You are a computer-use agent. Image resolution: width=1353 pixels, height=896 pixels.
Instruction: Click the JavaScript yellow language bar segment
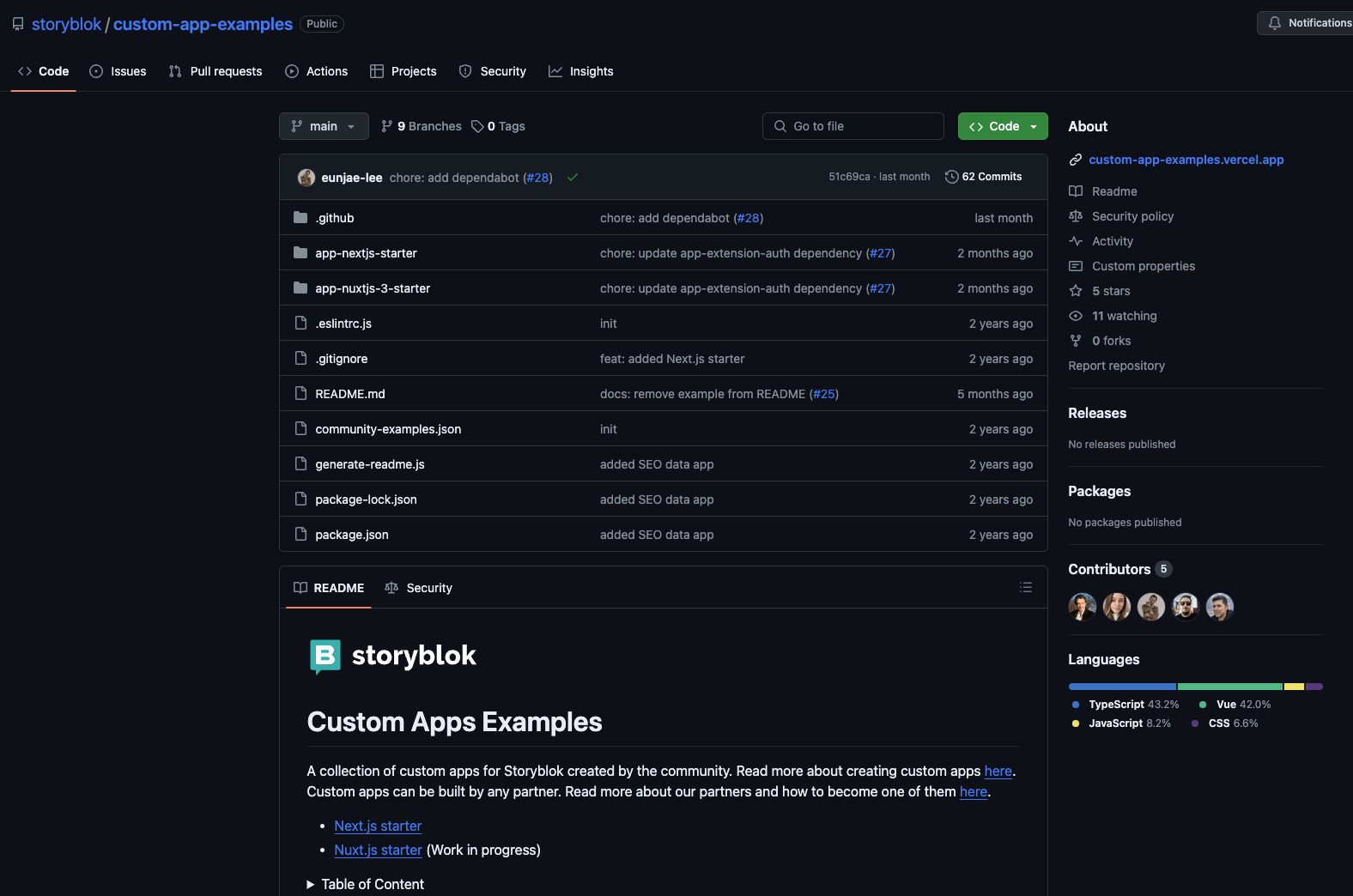[1295, 687]
